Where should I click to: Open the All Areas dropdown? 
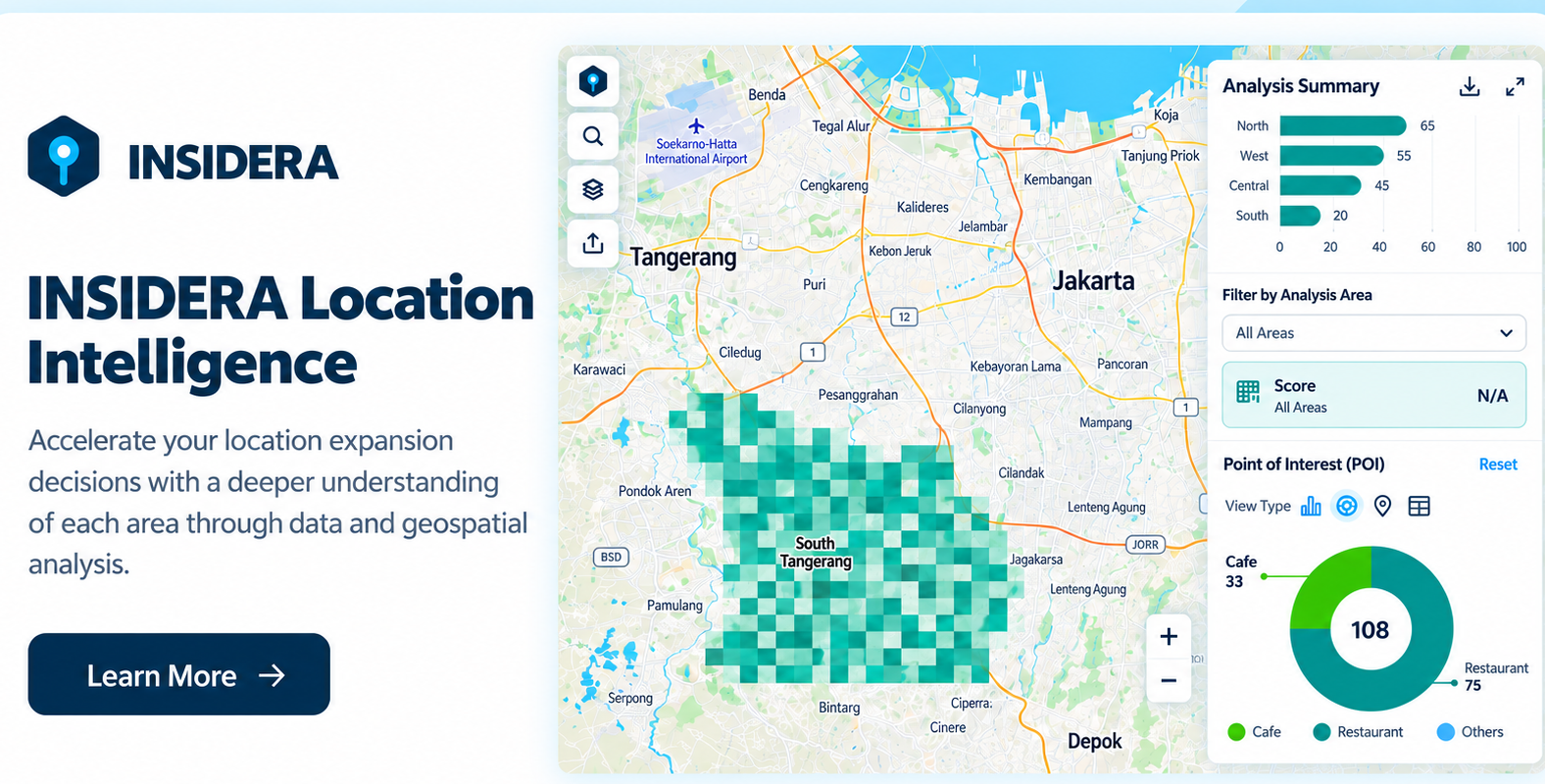1373,333
